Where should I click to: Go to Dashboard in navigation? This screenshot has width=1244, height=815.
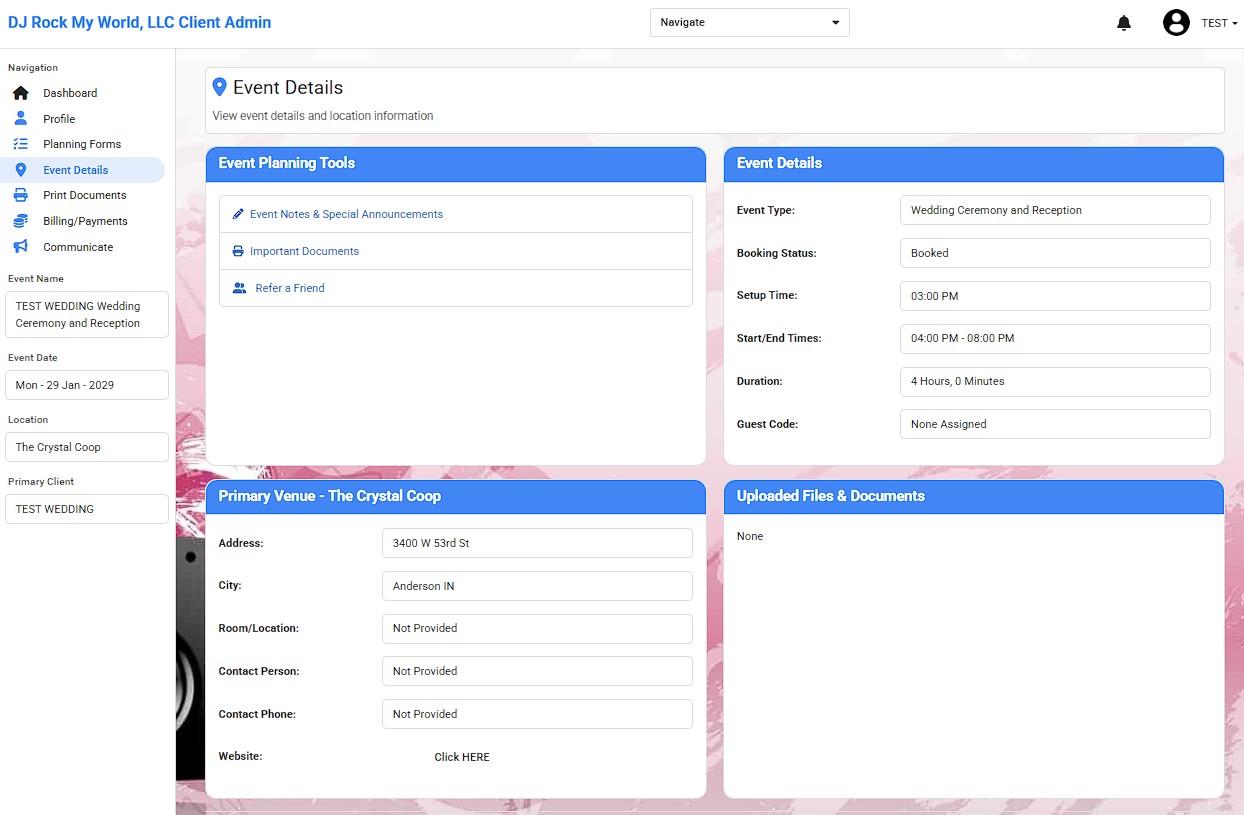pyautogui.click(x=70, y=93)
